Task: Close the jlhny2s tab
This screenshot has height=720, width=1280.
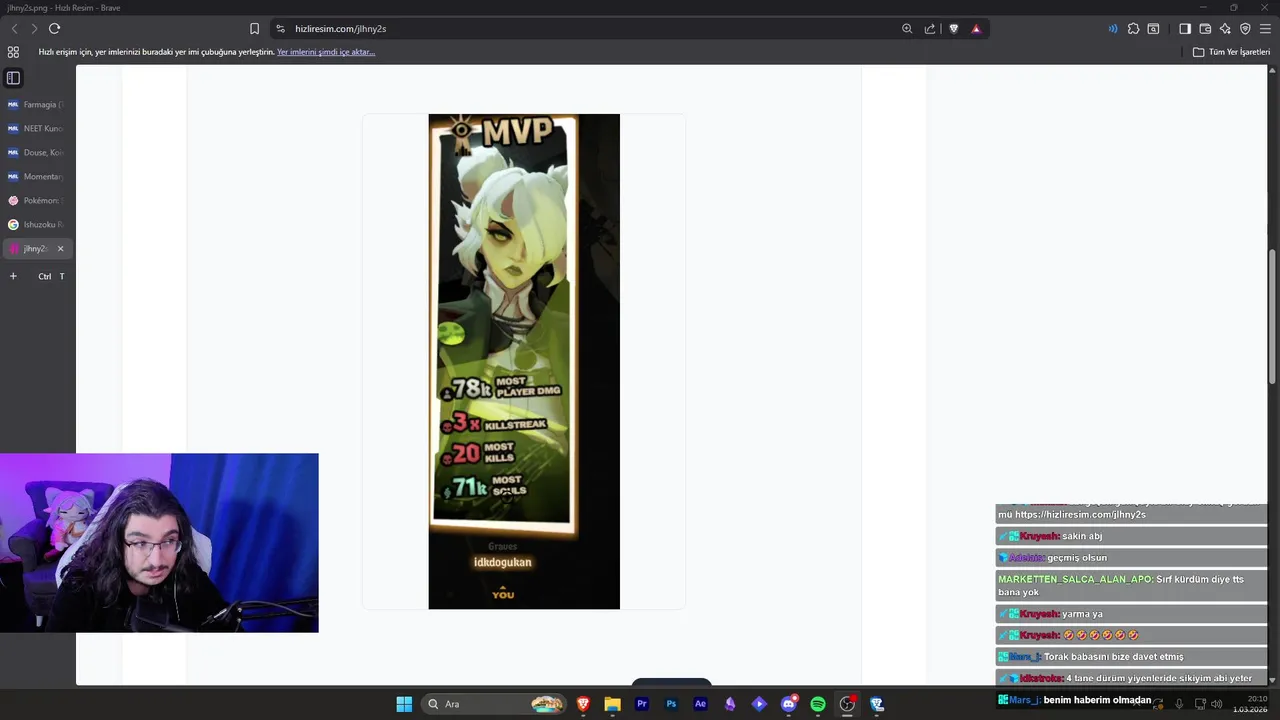Action: point(60,249)
